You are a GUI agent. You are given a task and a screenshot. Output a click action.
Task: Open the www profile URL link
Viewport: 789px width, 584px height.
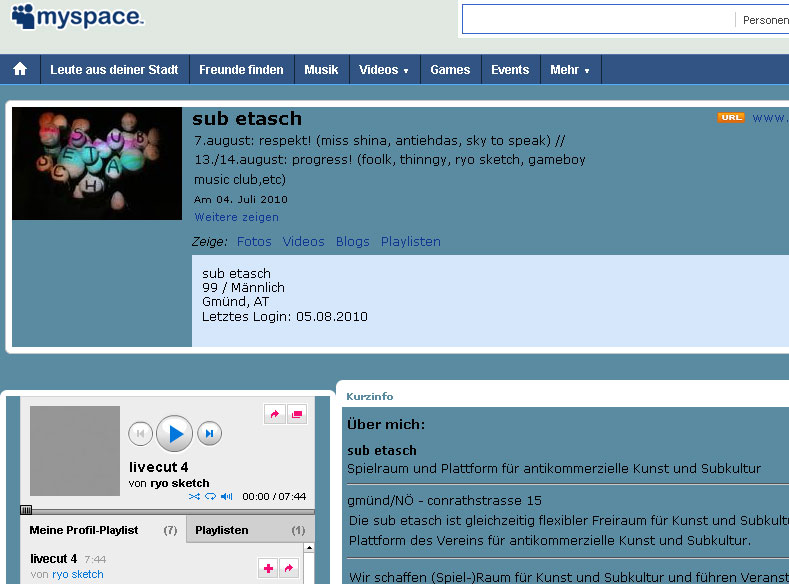coord(770,118)
